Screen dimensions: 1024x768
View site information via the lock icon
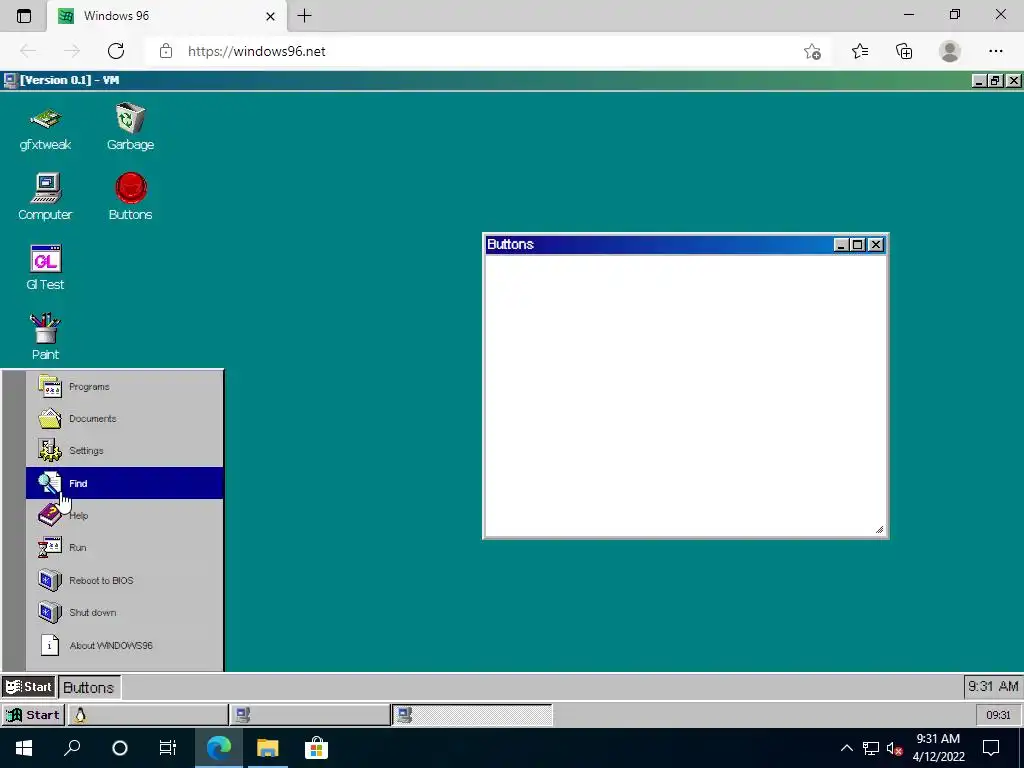[166, 51]
